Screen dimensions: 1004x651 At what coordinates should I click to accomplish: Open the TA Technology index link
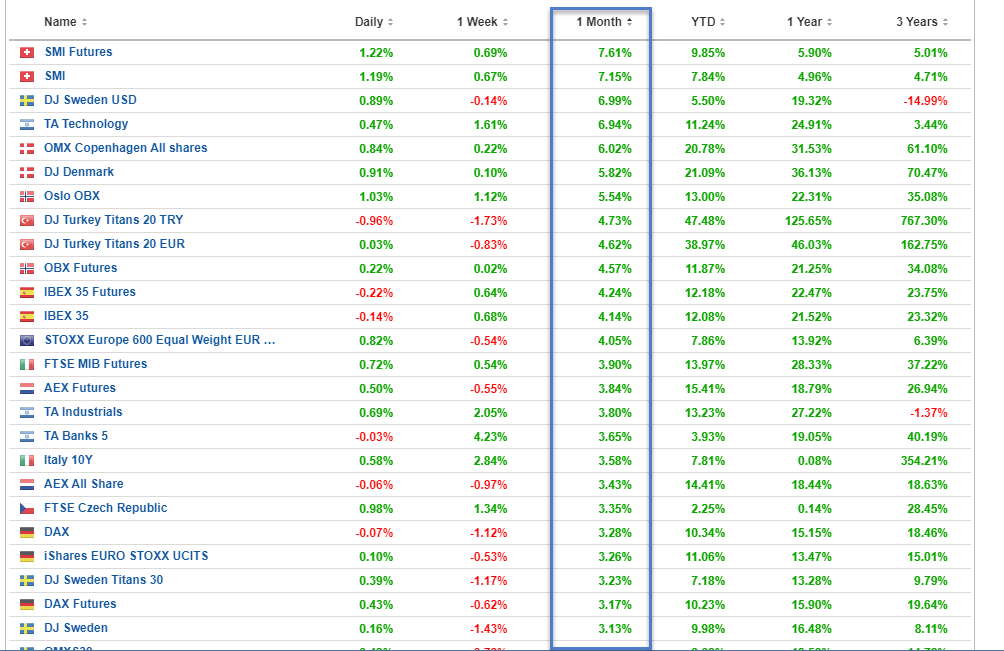coord(86,124)
